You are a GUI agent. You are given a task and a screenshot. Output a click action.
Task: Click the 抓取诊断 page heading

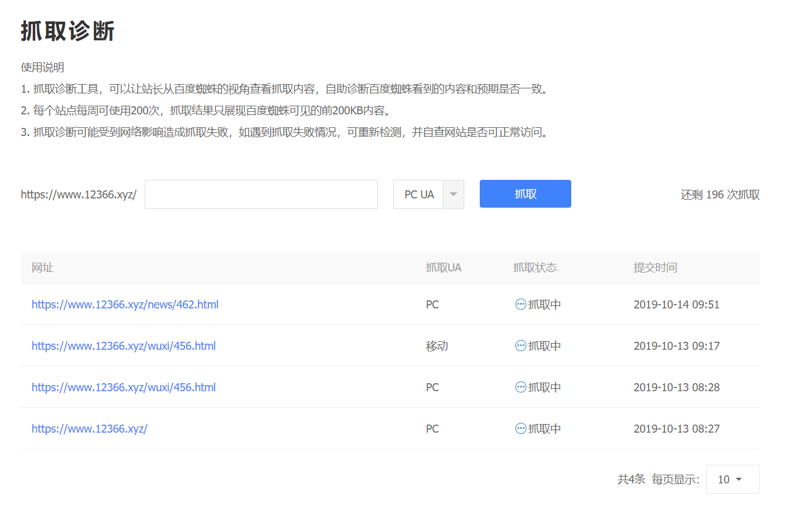[67, 31]
